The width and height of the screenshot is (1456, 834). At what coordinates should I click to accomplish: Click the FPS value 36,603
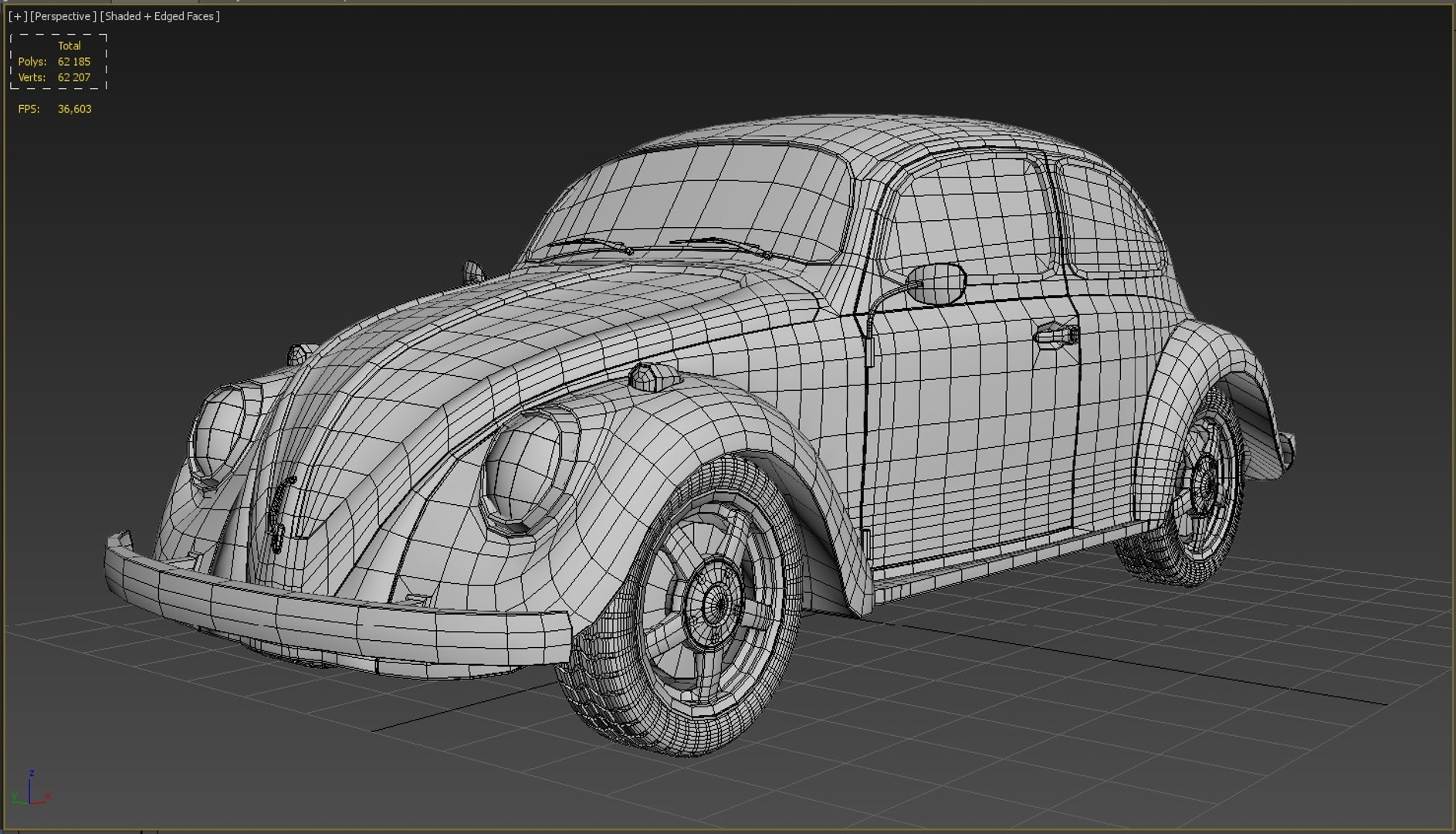click(75, 109)
